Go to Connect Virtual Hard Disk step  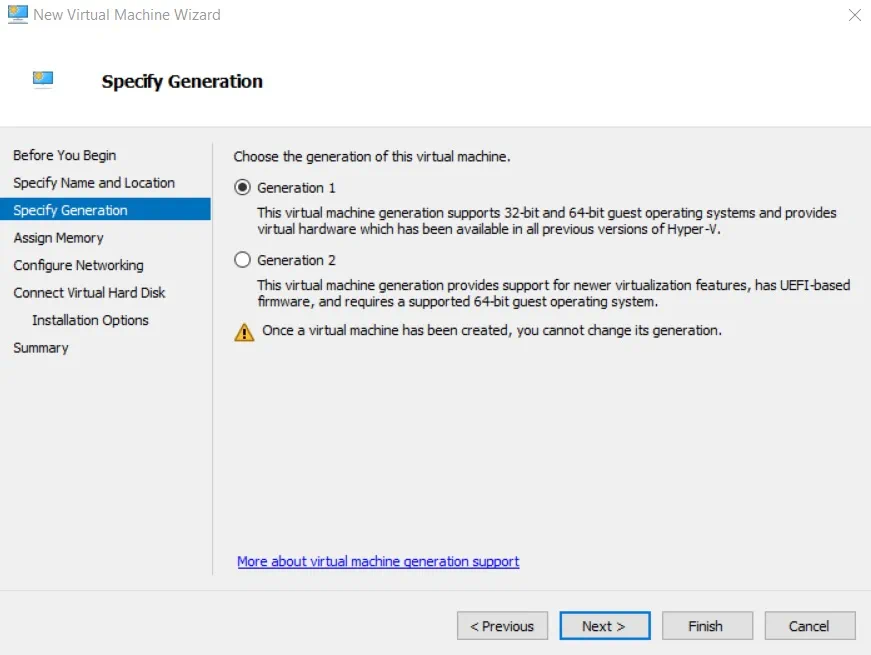tap(89, 293)
